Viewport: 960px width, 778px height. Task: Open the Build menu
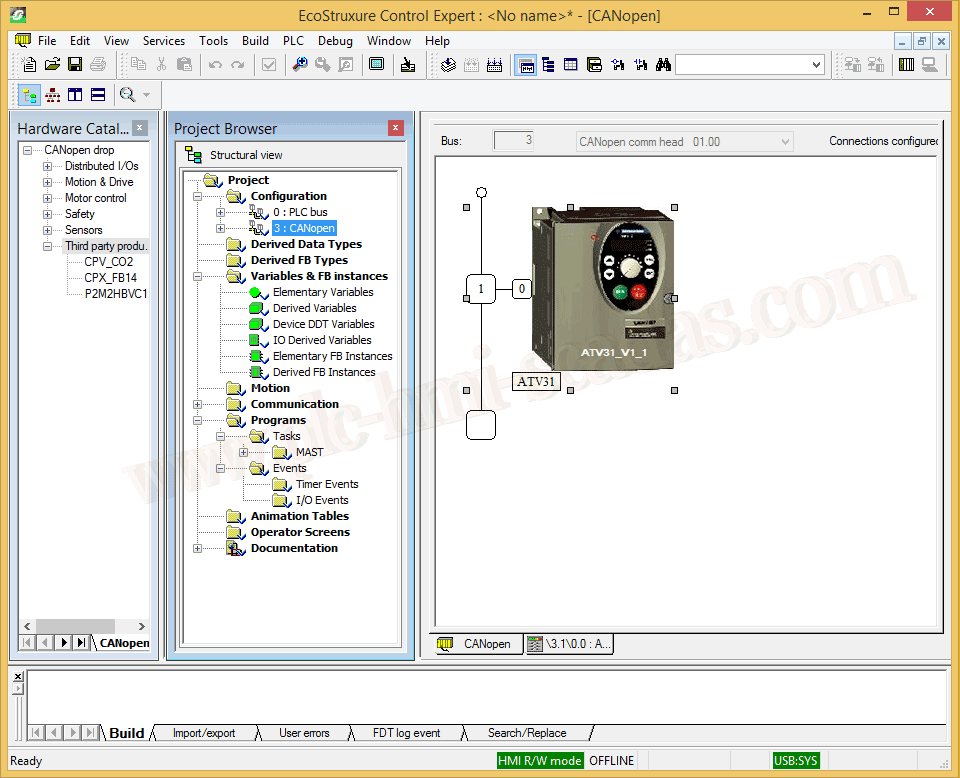click(x=255, y=41)
